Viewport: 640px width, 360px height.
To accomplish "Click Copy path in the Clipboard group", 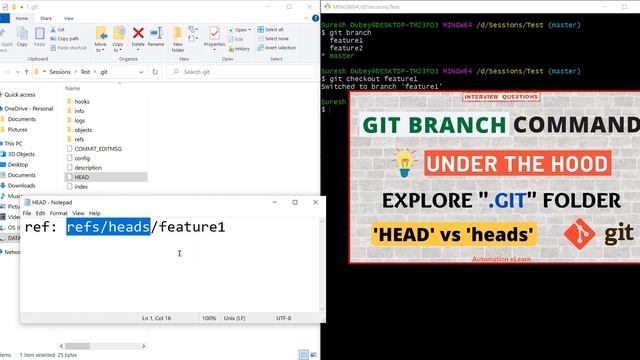I will pos(64,39).
